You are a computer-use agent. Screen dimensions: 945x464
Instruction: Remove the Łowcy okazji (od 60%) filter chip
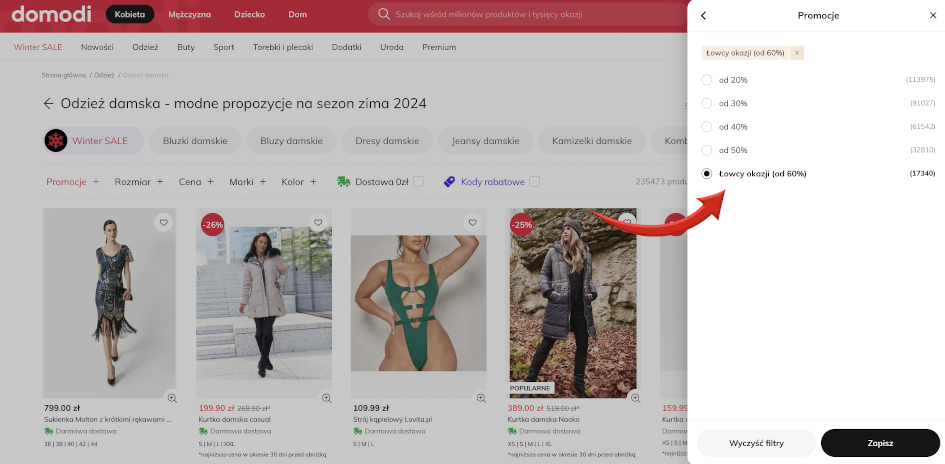click(797, 53)
